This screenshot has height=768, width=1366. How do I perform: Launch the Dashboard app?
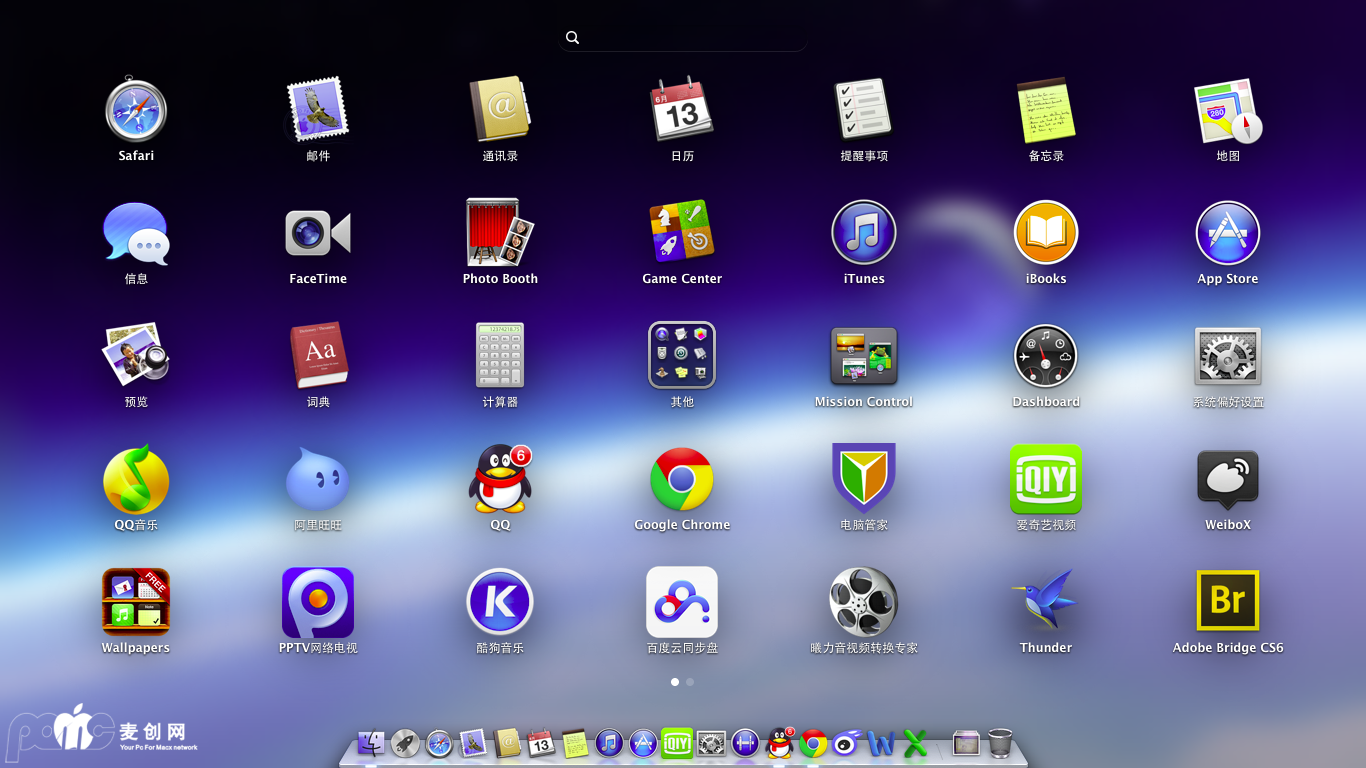tap(1046, 356)
